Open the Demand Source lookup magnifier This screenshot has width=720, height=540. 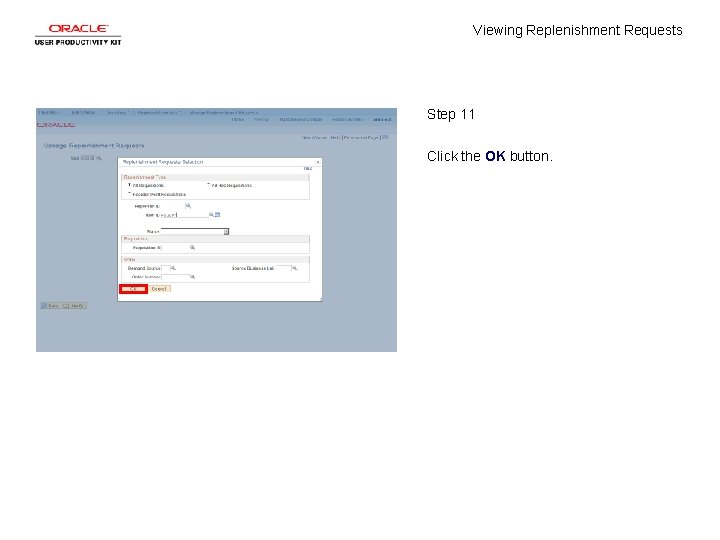[x=173, y=268]
